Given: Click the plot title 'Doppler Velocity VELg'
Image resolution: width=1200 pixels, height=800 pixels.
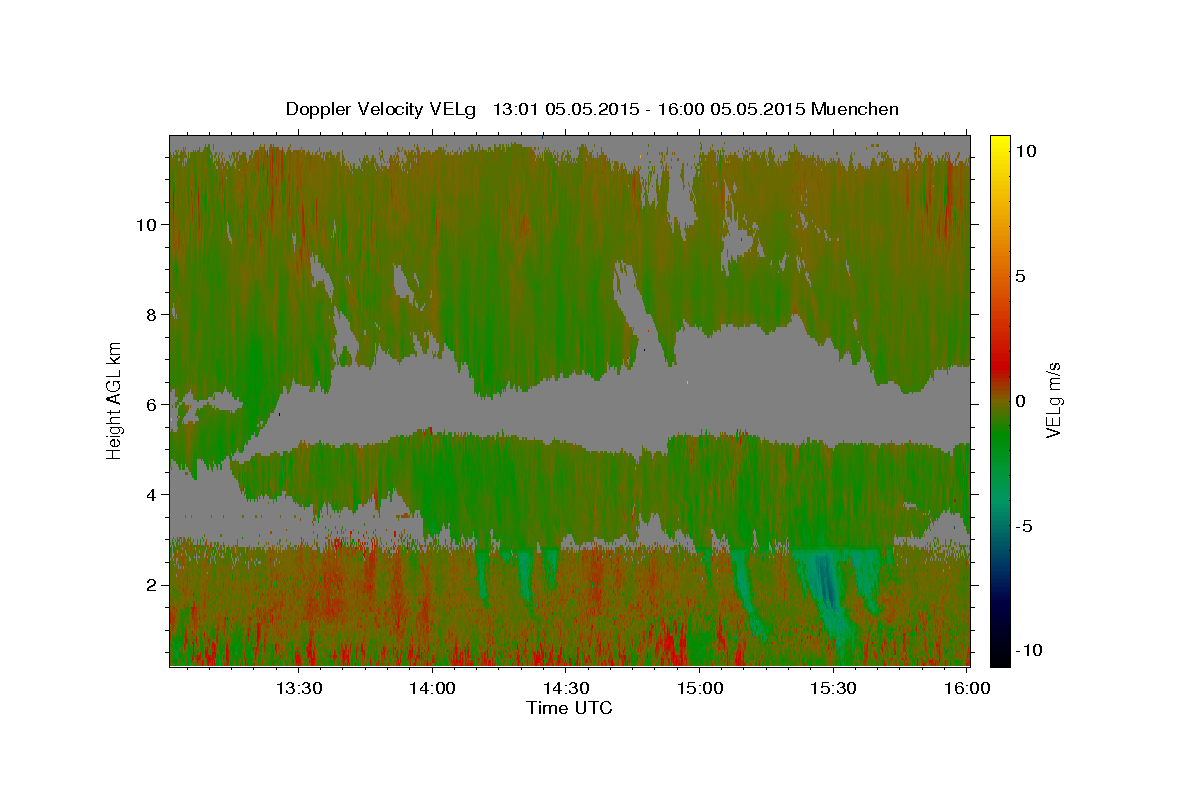Looking at the screenshot, I should [x=383, y=109].
